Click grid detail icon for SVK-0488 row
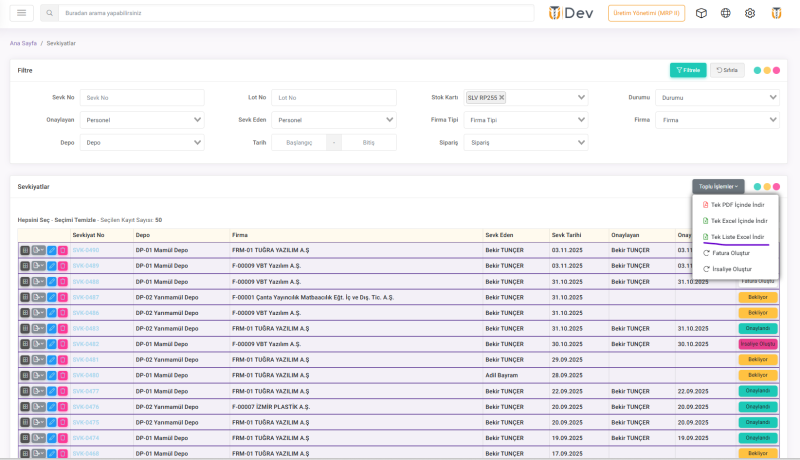Screen dimensions: 800x460 (x=24, y=282)
